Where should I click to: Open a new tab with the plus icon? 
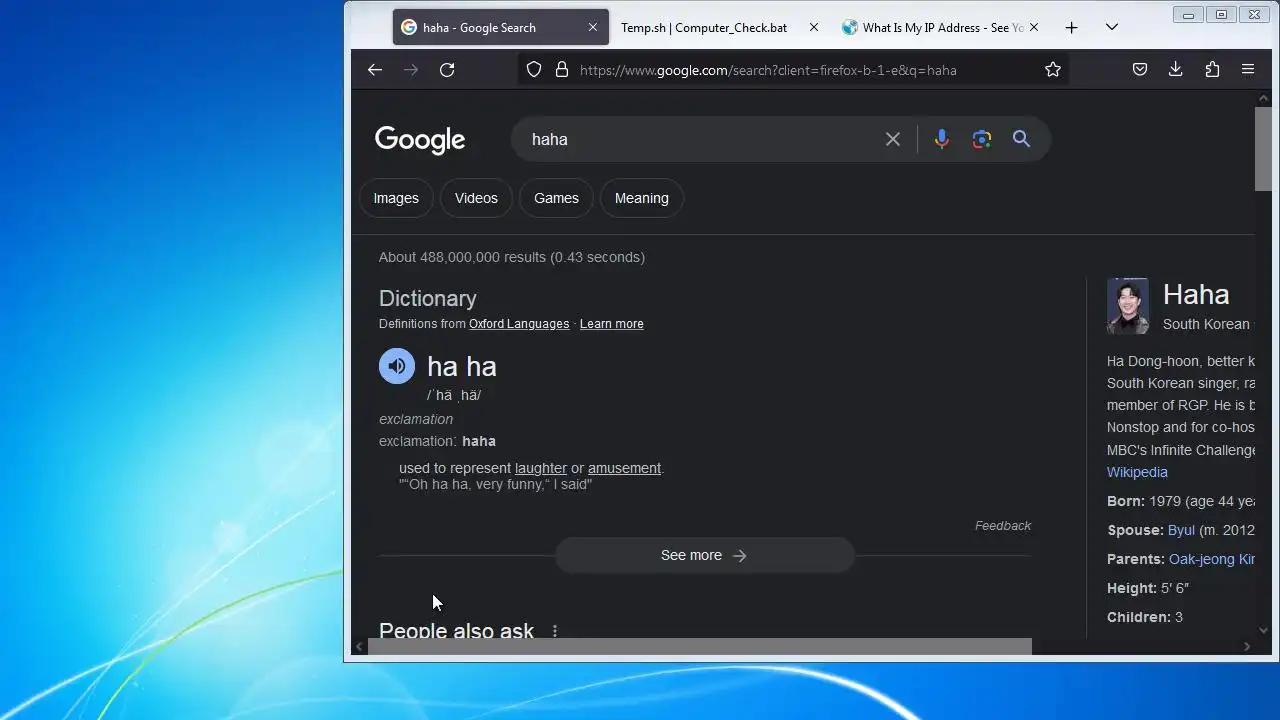[x=1071, y=28]
